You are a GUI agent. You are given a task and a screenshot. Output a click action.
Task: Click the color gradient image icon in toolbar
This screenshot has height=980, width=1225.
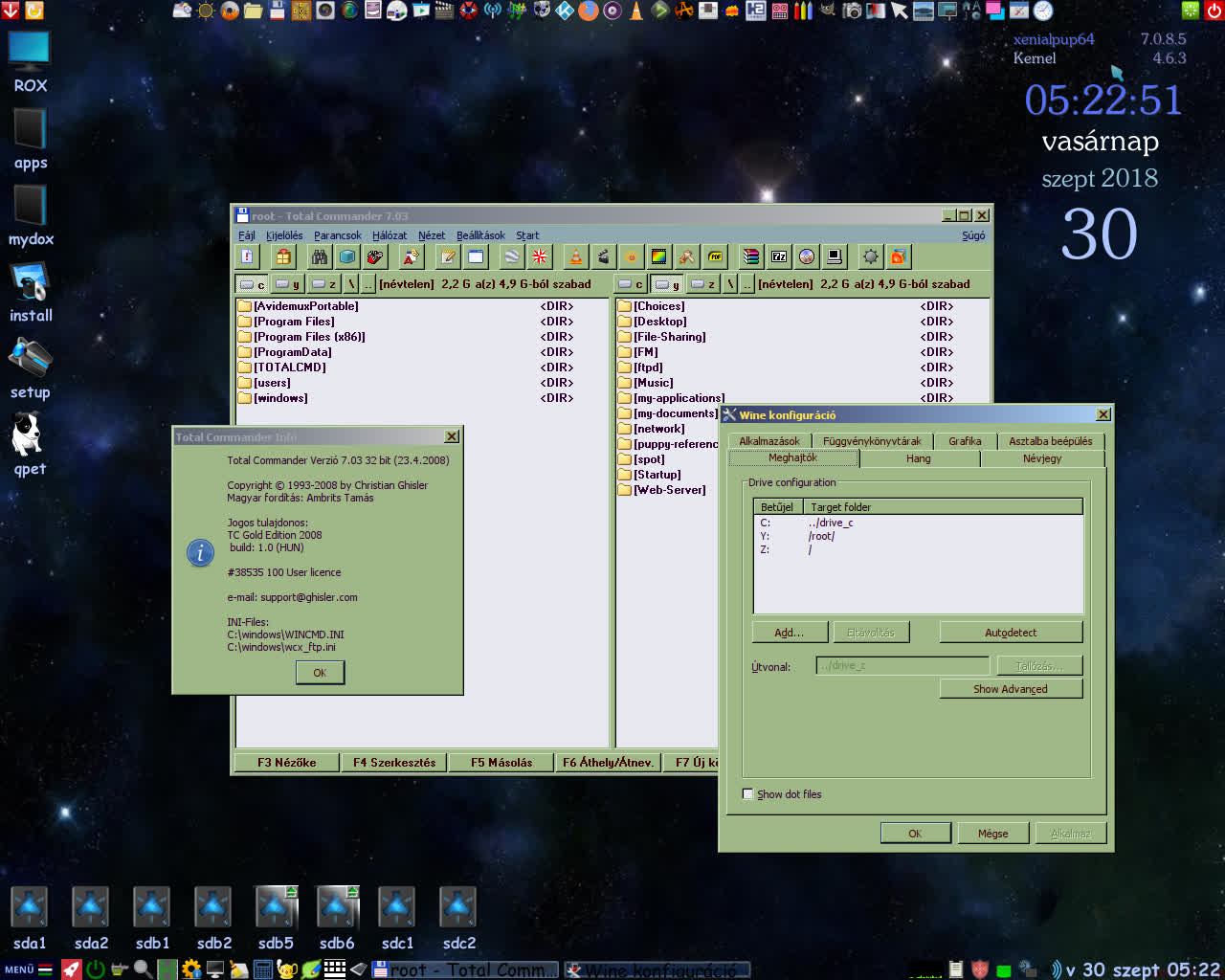click(659, 256)
